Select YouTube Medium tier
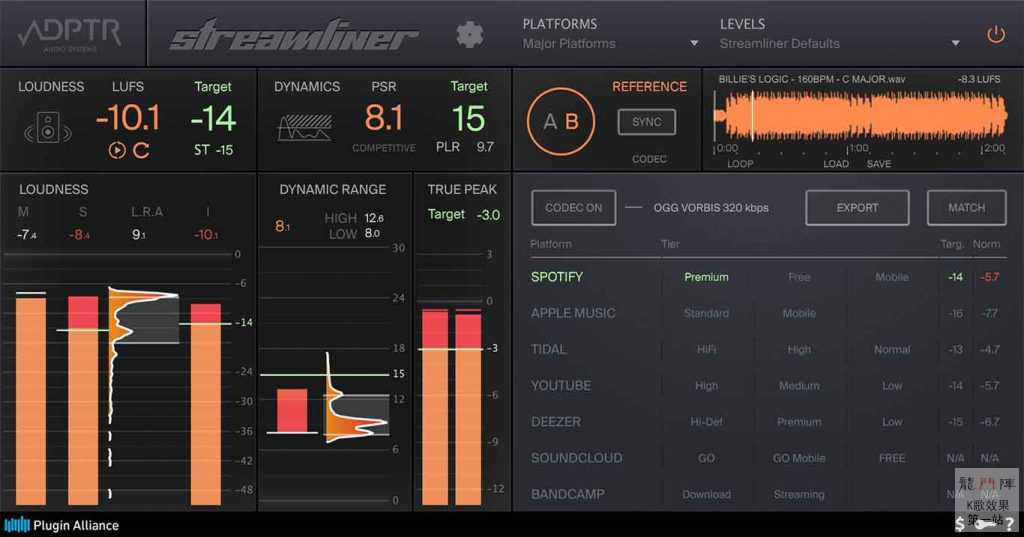Screen dimensions: 1024x537 (x=799, y=386)
